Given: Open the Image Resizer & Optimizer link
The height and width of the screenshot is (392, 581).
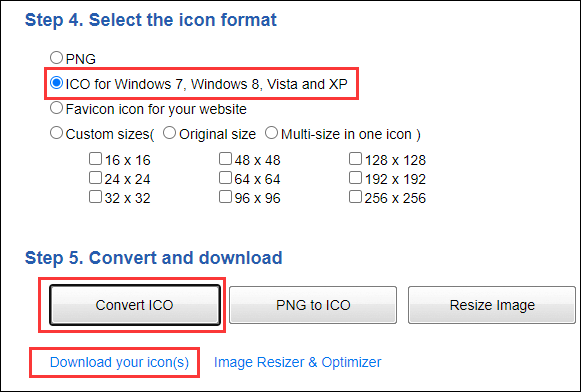Looking at the screenshot, I should click(x=298, y=362).
